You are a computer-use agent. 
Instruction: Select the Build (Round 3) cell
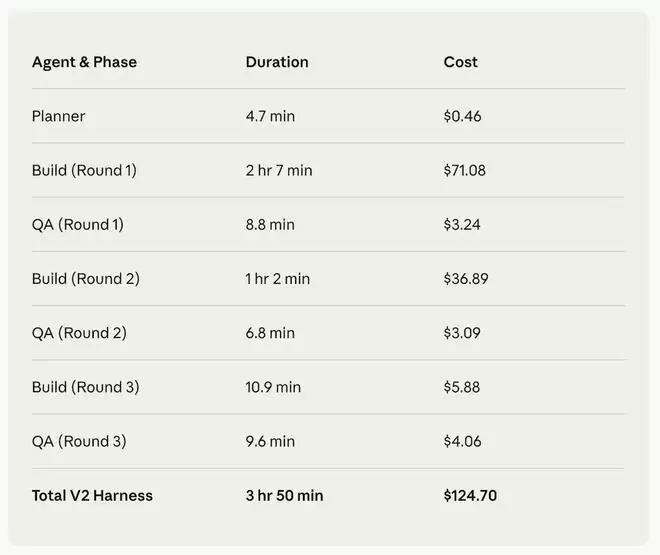pos(85,387)
